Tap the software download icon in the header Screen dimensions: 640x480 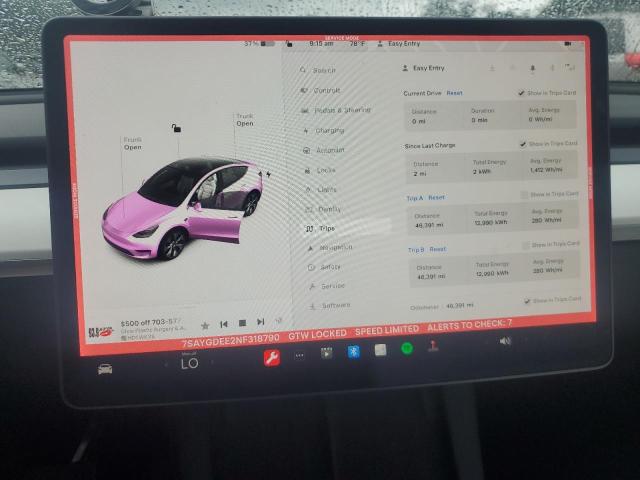coord(492,69)
